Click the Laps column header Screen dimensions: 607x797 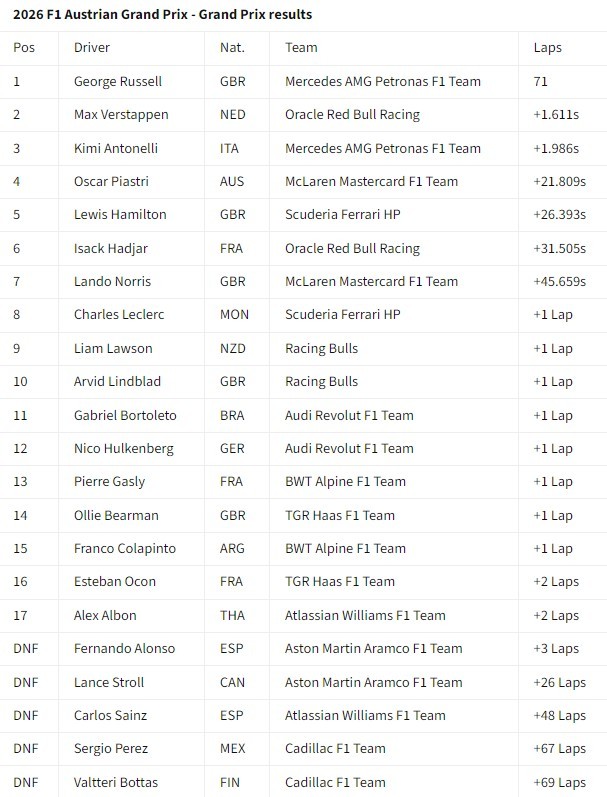(x=548, y=48)
